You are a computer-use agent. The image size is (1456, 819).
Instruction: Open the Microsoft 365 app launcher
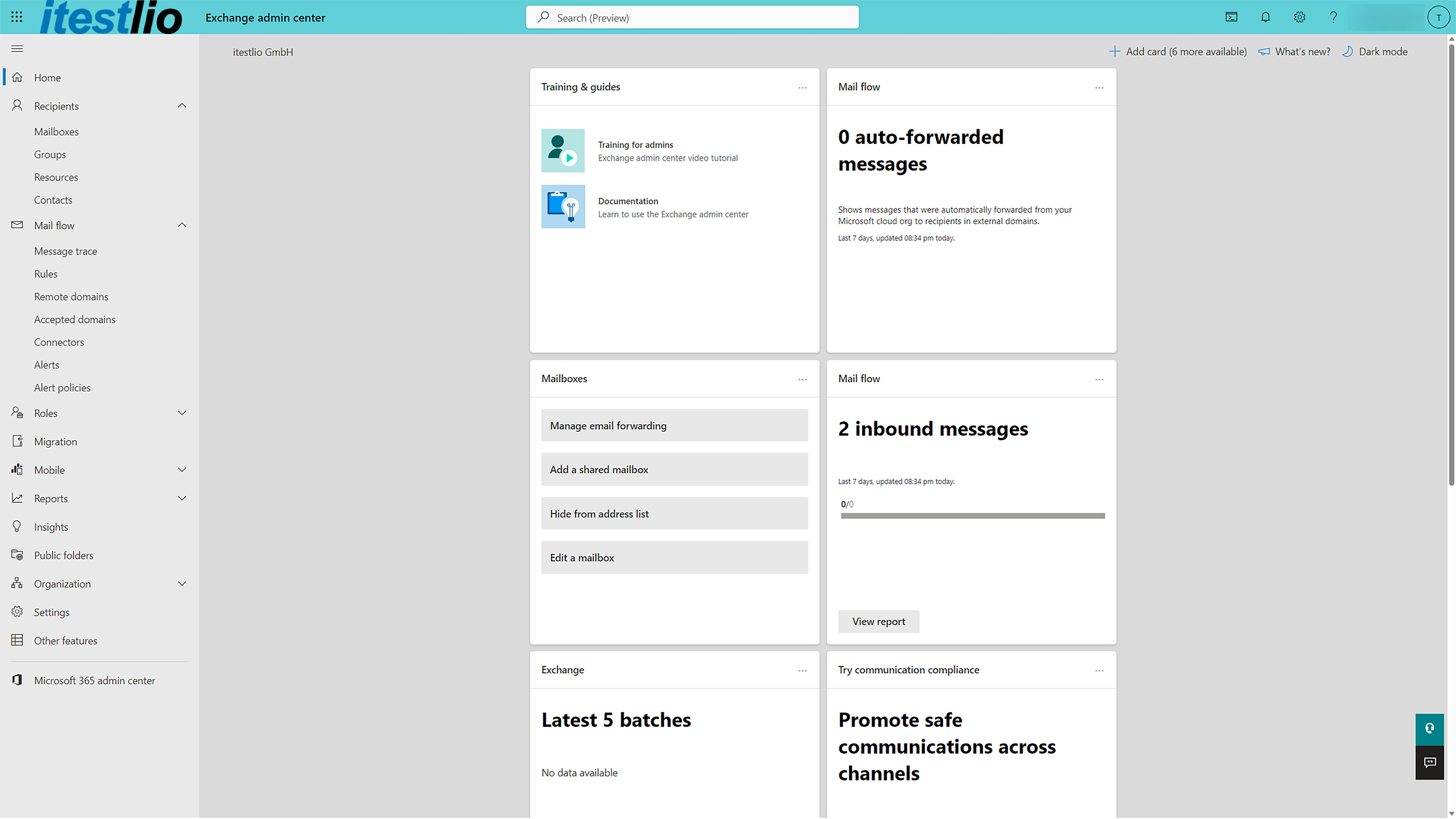(x=16, y=16)
